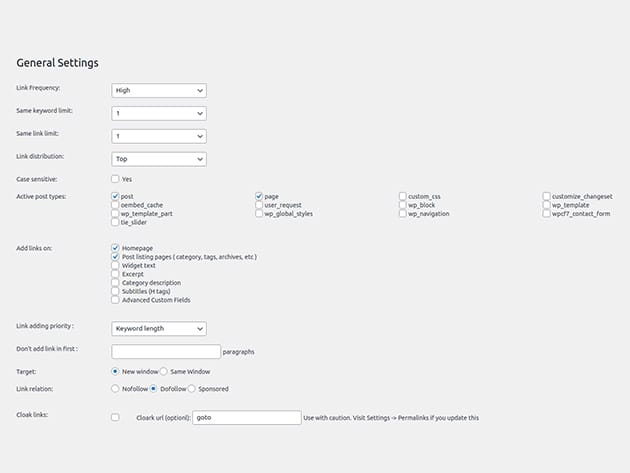630x473 pixels.
Task: Enable adding links on Widget text
Action: 116,265
